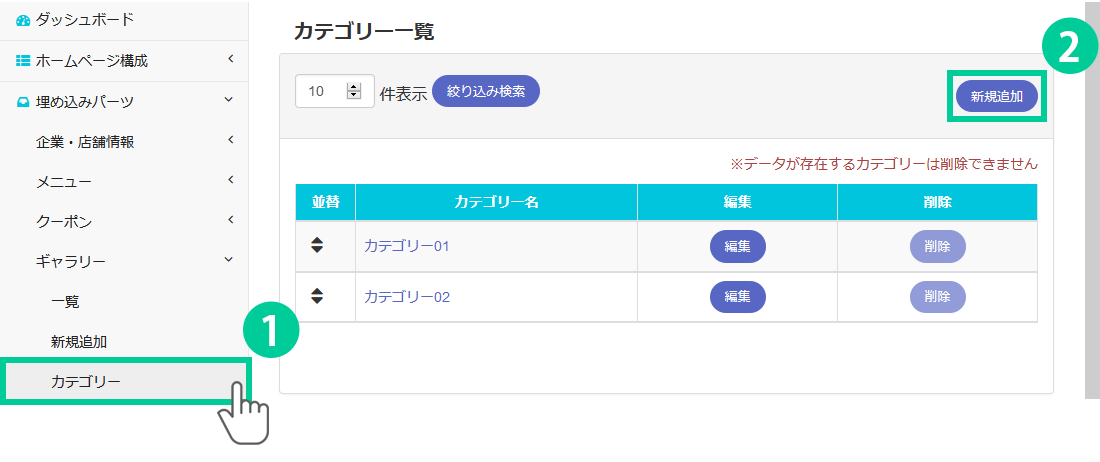This screenshot has height=462, width=1100.
Task: Click the items-per-page number stepper
Action: point(353,91)
